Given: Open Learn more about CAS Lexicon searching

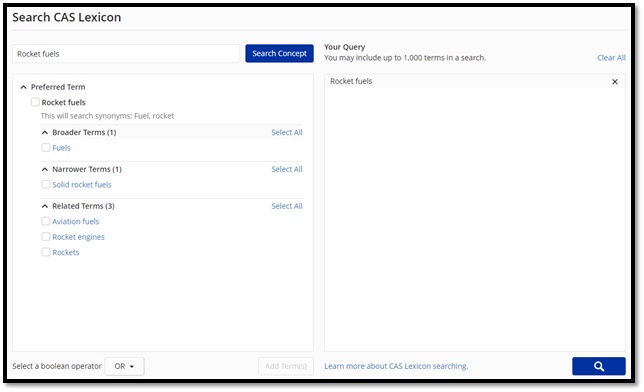Looking at the screenshot, I should [x=396, y=366].
